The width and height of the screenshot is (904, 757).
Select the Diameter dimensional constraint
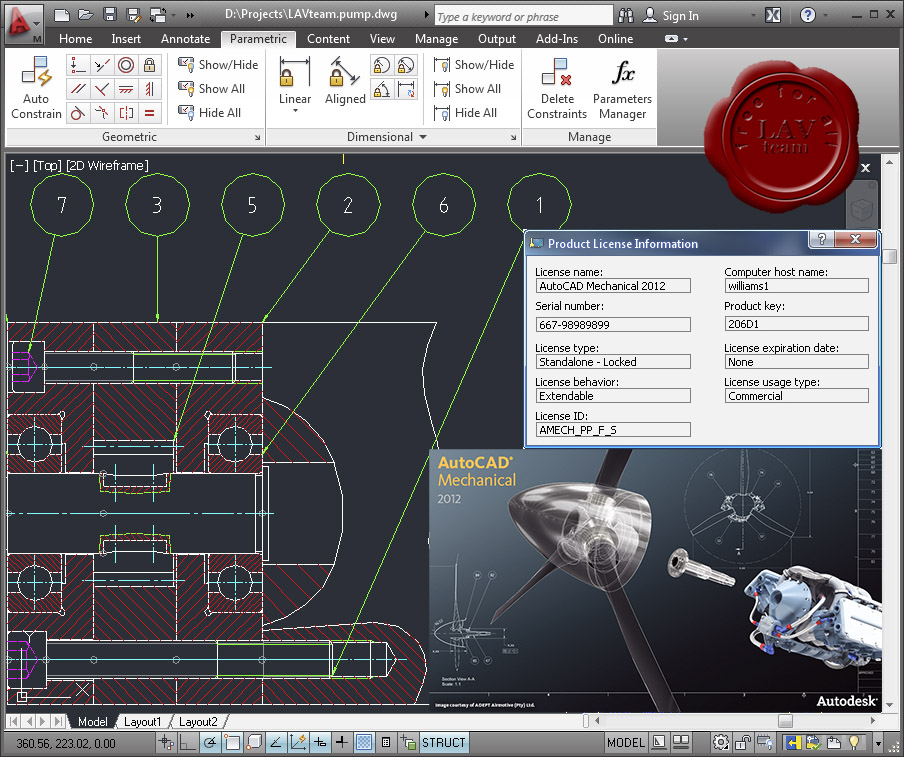[x=406, y=65]
